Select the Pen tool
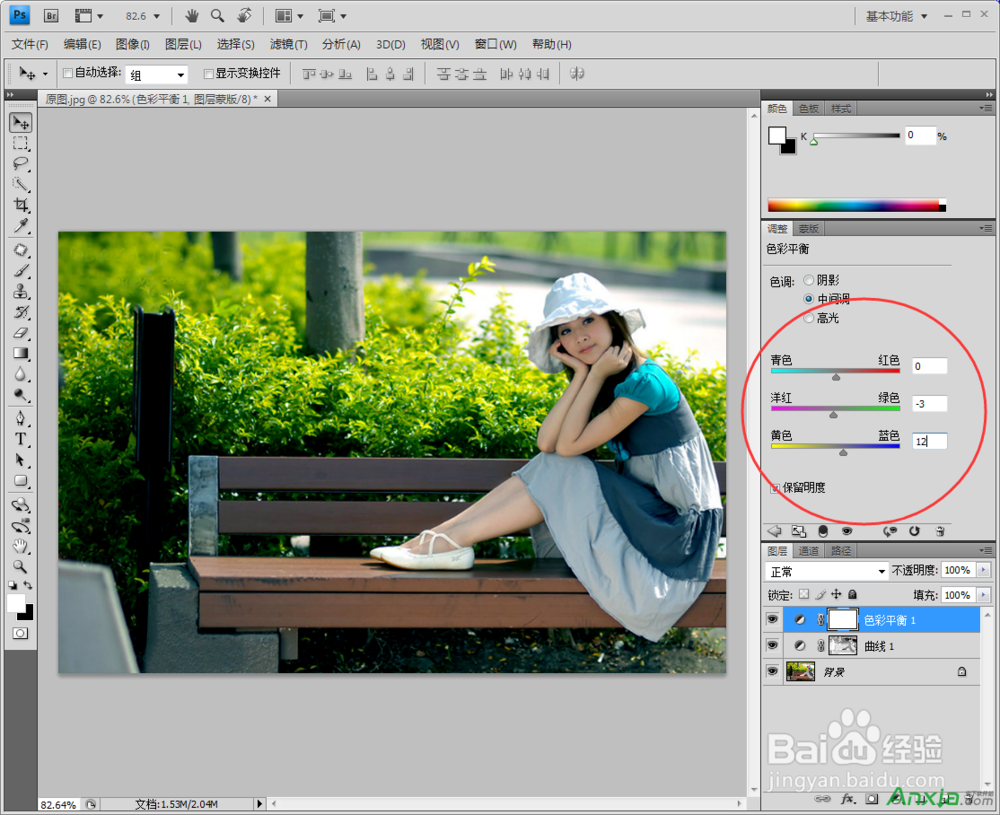Image resolution: width=1000 pixels, height=815 pixels. pos(20,418)
